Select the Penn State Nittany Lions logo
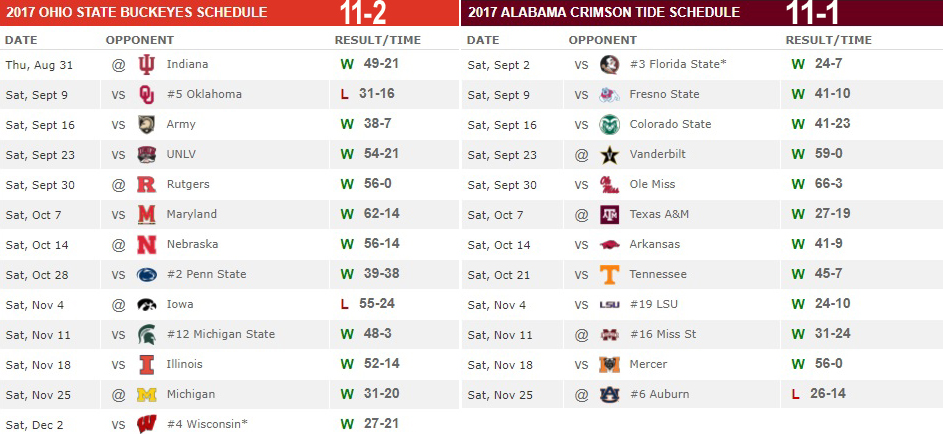 147,275
